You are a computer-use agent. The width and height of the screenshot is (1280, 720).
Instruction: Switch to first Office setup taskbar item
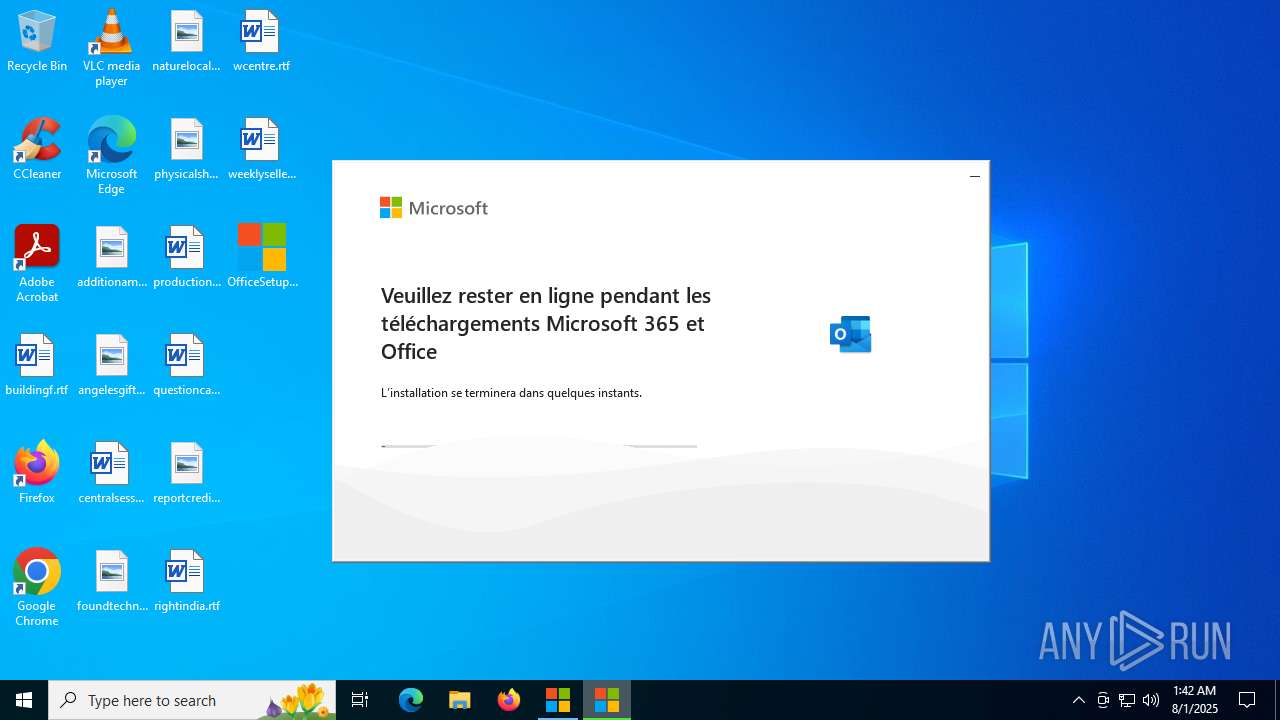[x=558, y=700]
